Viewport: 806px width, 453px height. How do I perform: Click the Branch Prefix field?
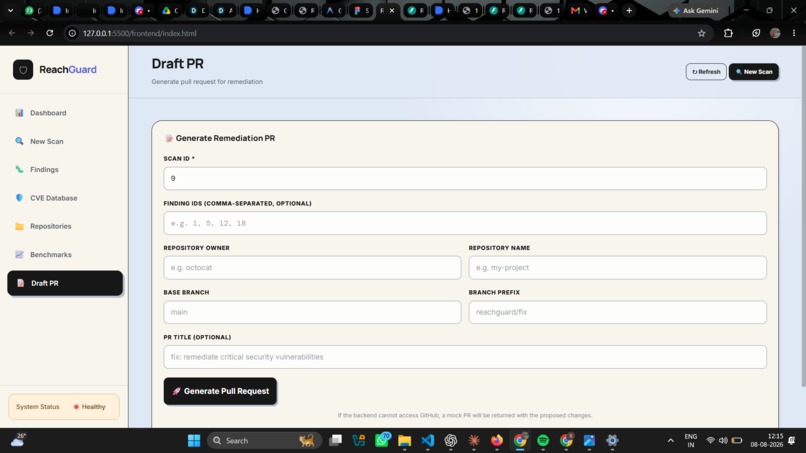pos(617,312)
